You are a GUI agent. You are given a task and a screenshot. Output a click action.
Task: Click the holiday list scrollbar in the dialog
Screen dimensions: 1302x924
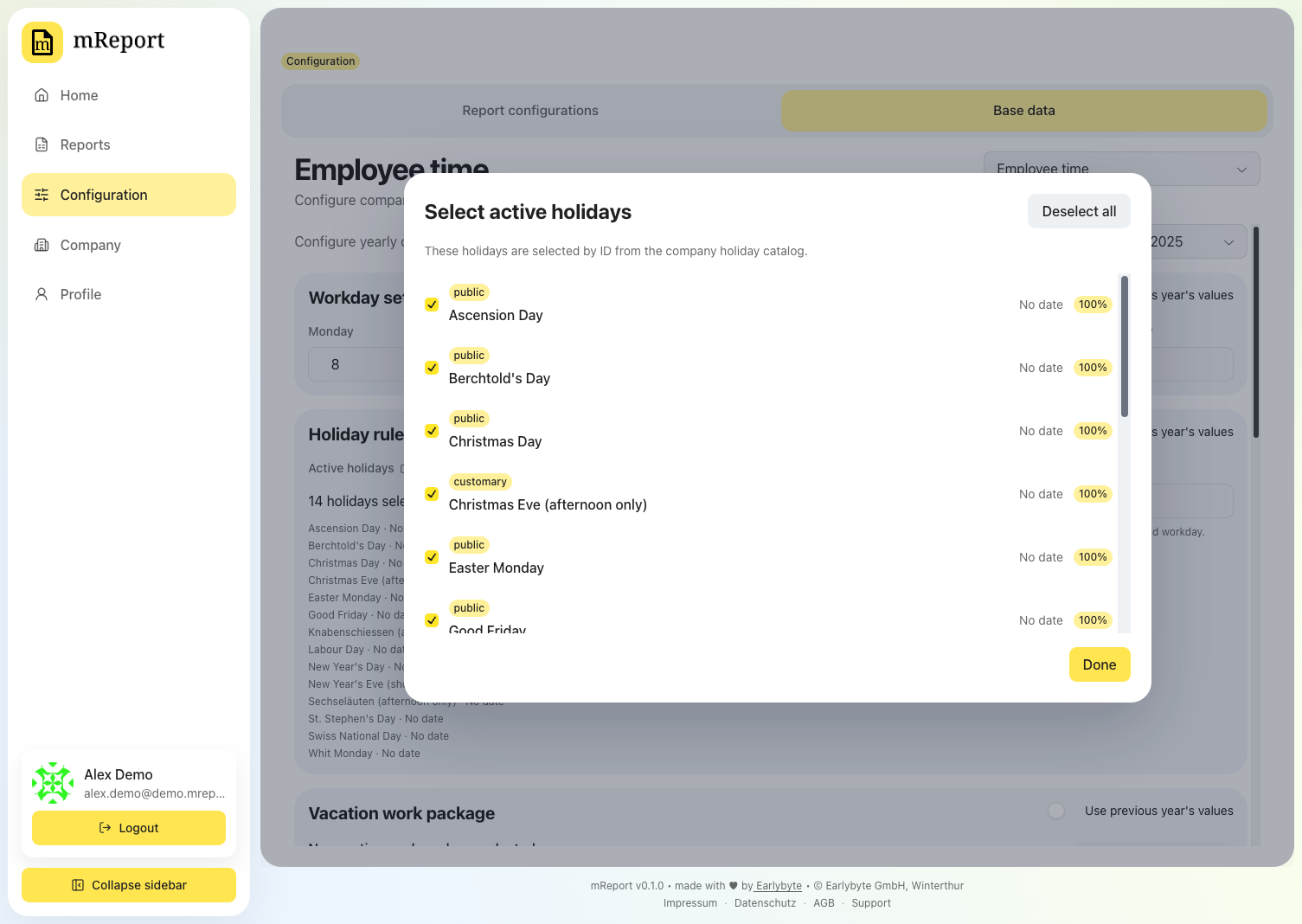(1125, 346)
